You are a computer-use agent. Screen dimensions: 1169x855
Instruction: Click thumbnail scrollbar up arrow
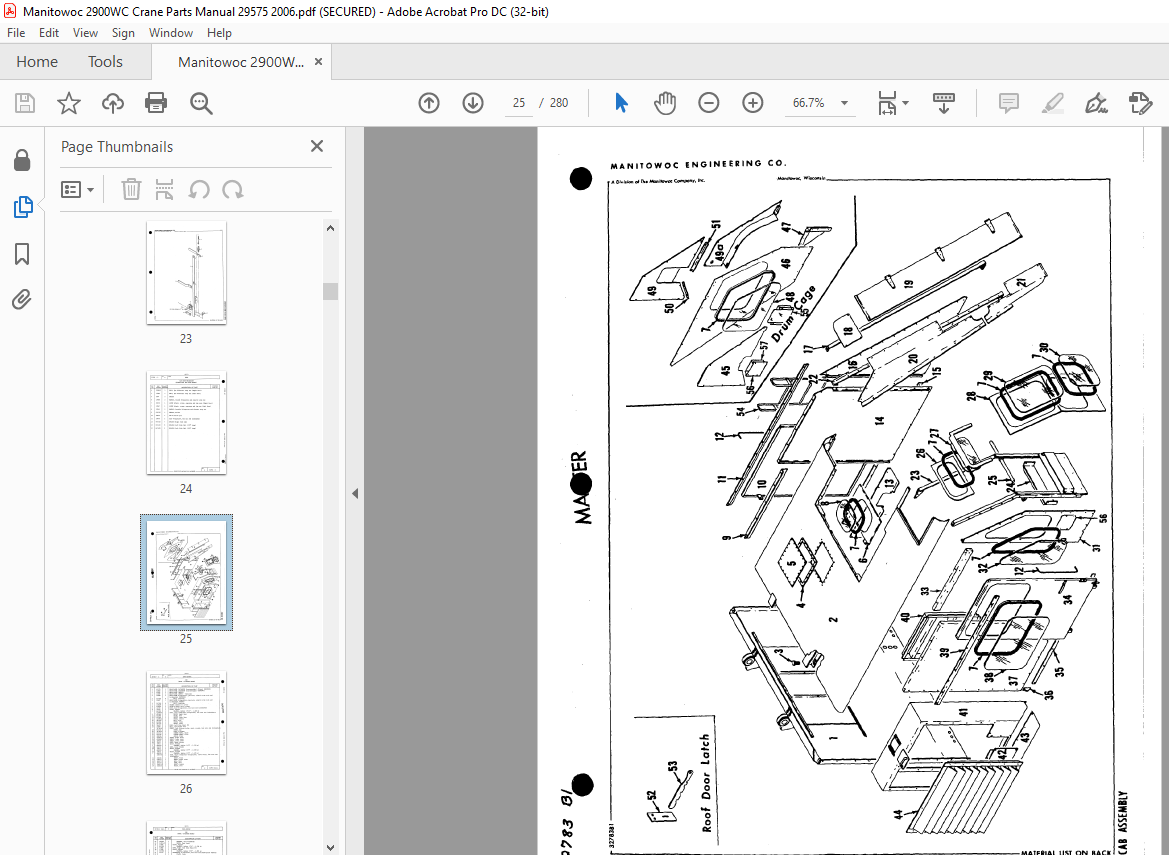[330, 228]
